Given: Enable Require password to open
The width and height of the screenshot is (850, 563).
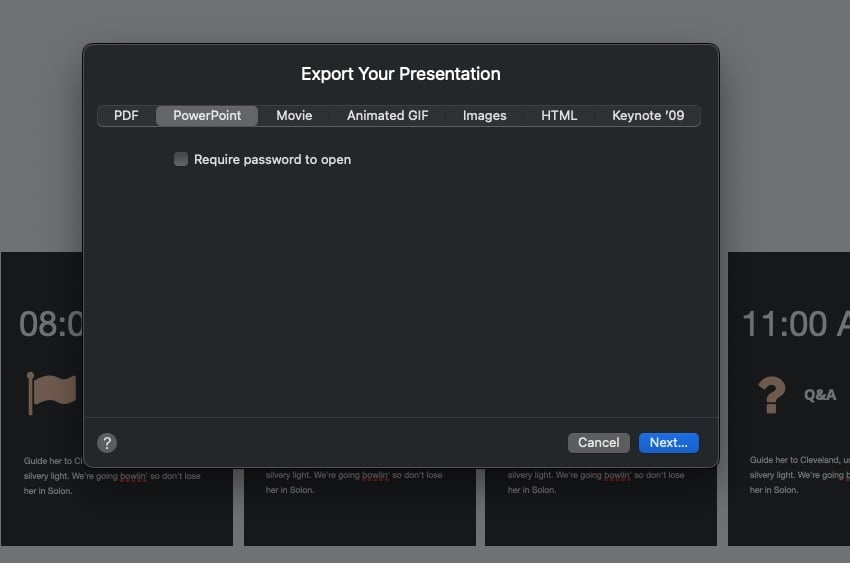Looking at the screenshot, I should pyautogui.click(x=181, y=159).
